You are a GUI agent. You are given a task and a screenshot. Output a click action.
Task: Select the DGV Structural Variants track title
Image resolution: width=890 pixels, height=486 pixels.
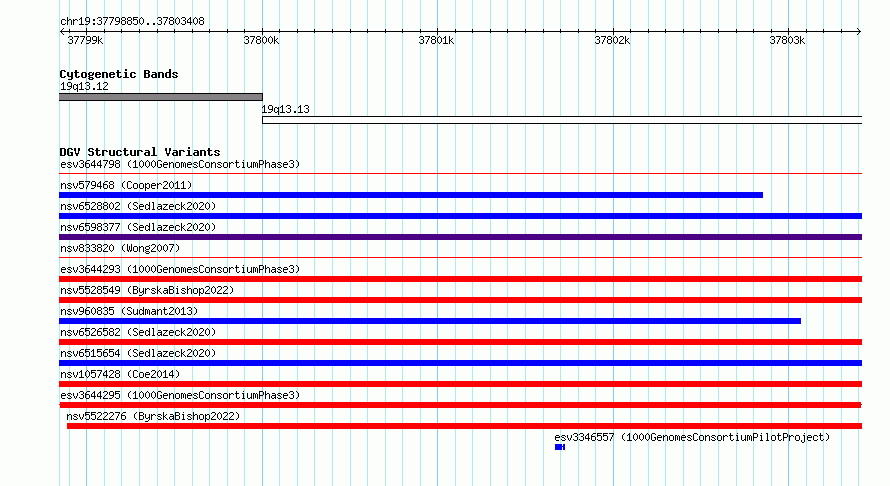point(140,152)
